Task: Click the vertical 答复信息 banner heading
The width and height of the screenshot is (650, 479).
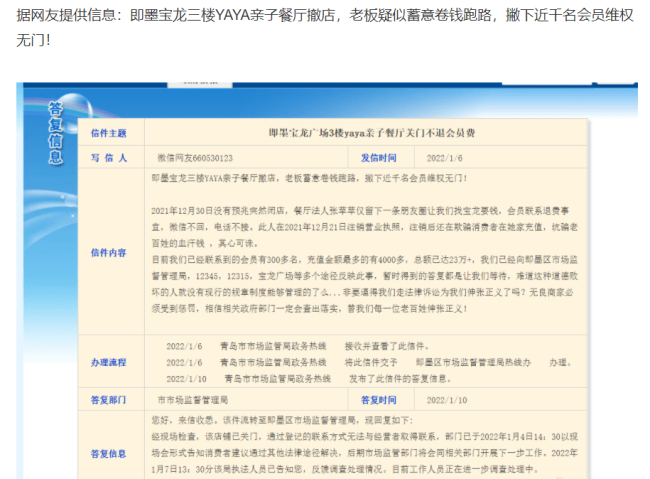Action: pyautogui.click(x=56, y=133)
